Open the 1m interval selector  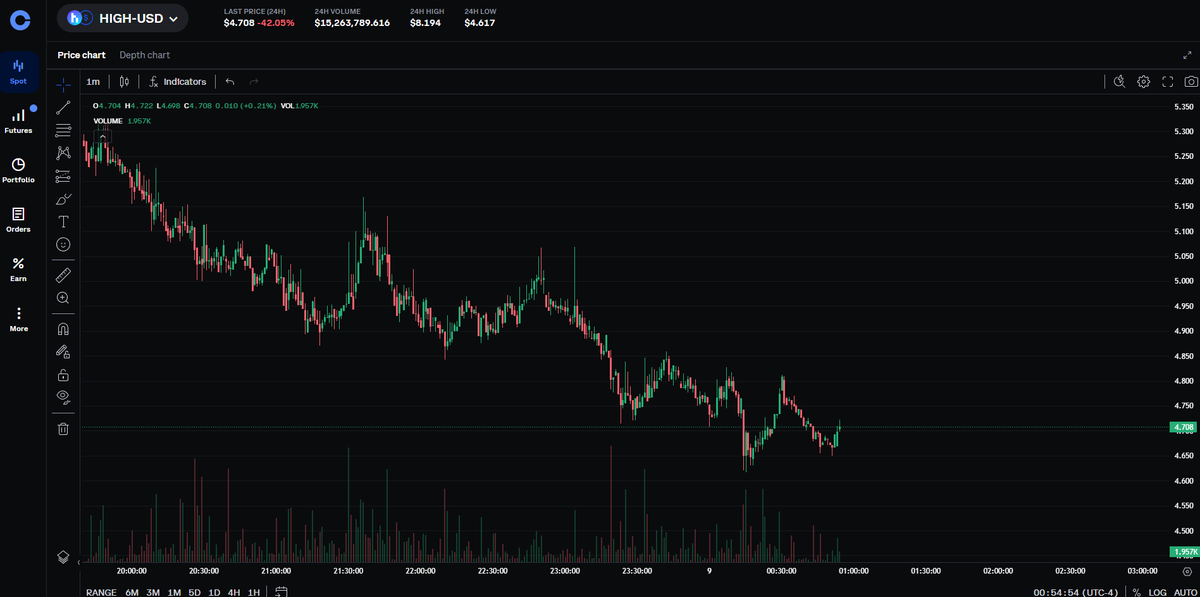(93, 81)
